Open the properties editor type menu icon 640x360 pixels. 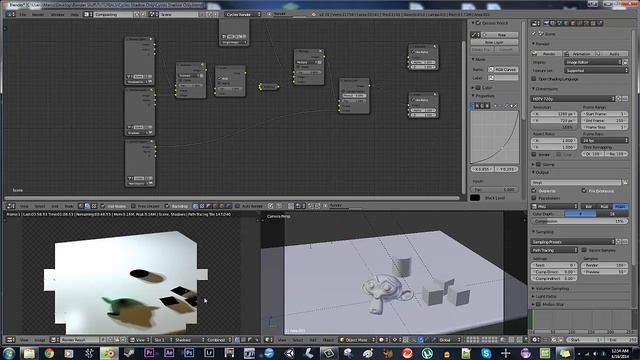[536, 24]
